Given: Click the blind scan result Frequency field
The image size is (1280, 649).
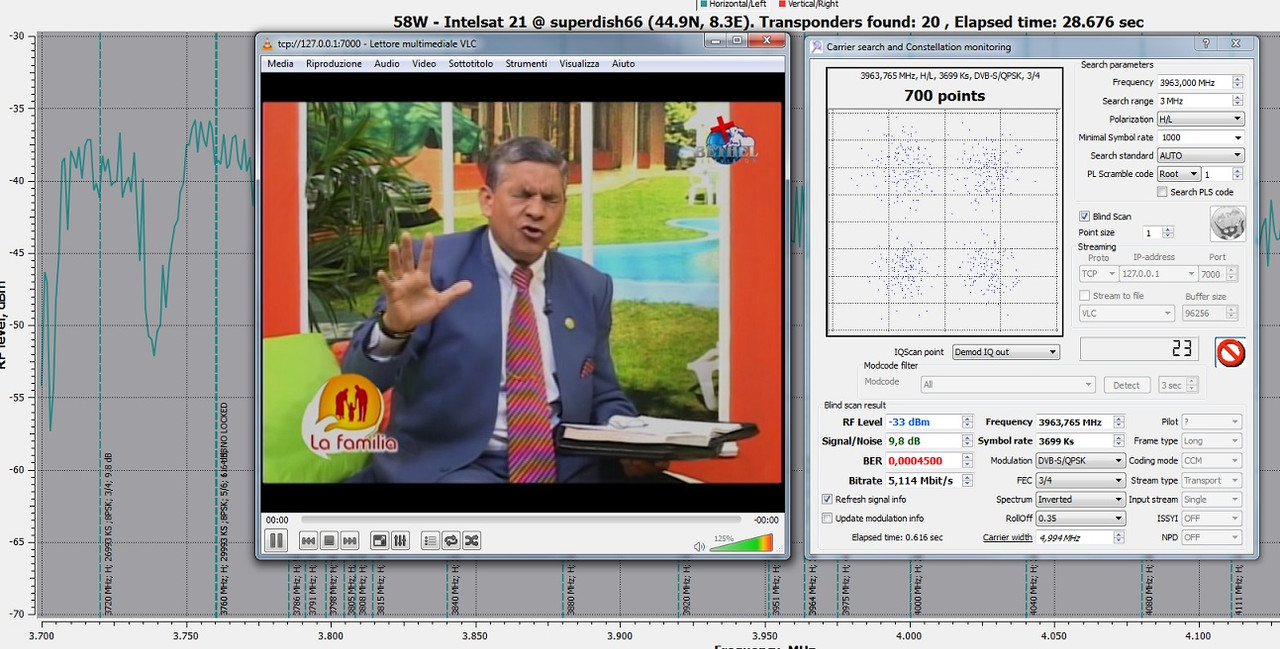Looking at the screenshot, I should coord(1080,422).
